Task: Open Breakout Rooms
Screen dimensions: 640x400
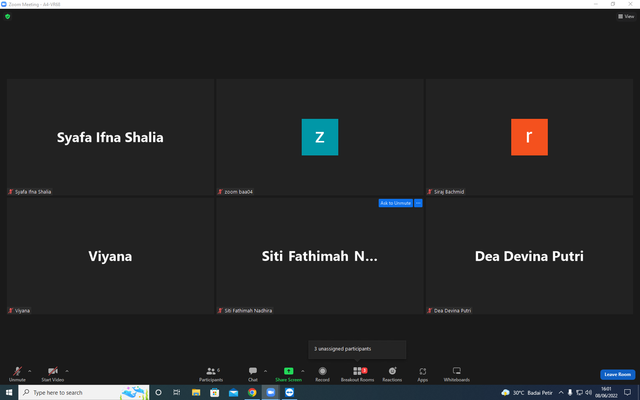Action: pos(358,373)
